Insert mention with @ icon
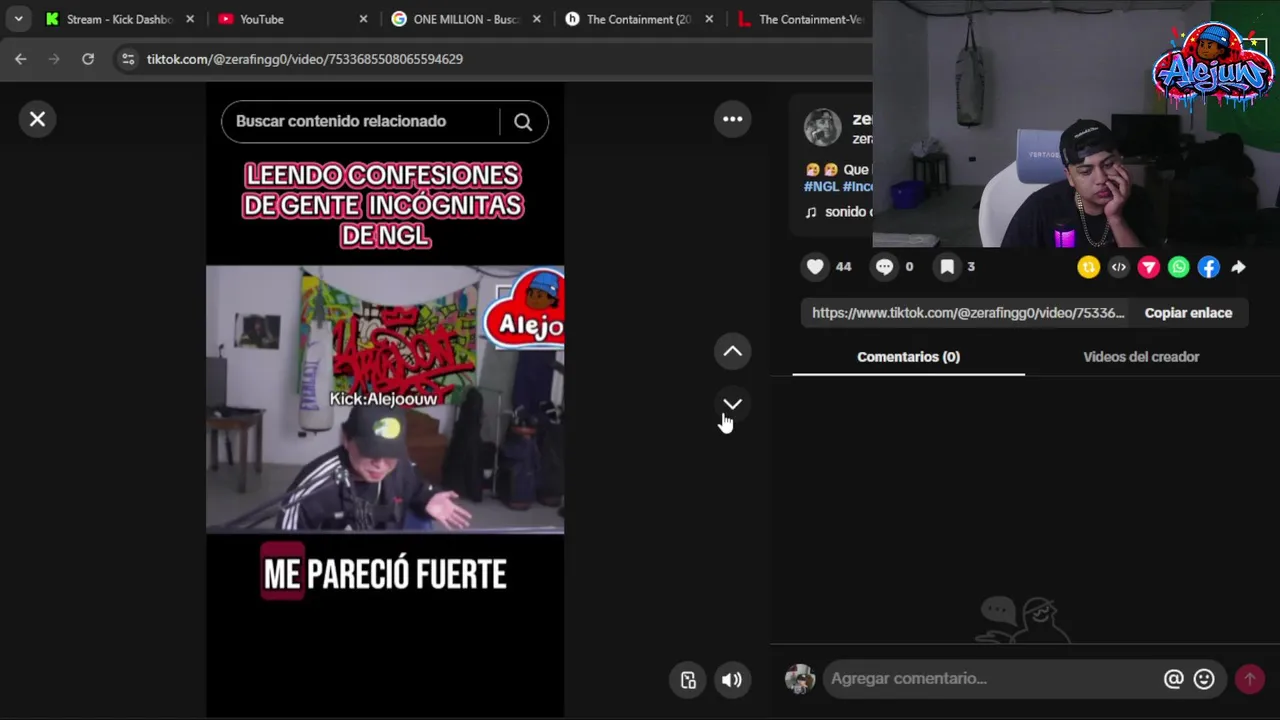 pyautogui.click(x=1174, y=679)
